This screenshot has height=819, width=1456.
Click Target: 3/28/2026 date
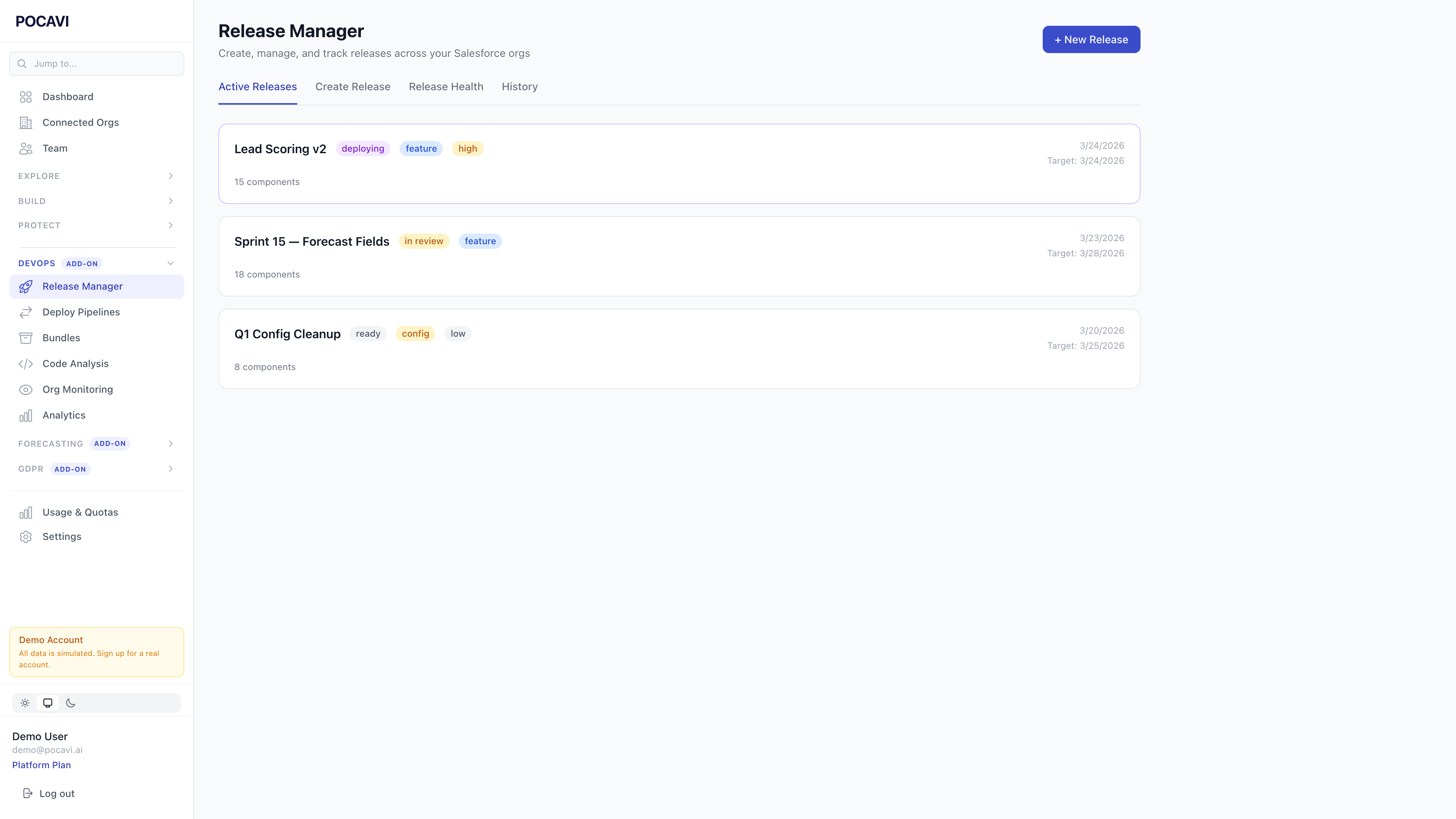pyautogui.click(x=1085, y=253)
